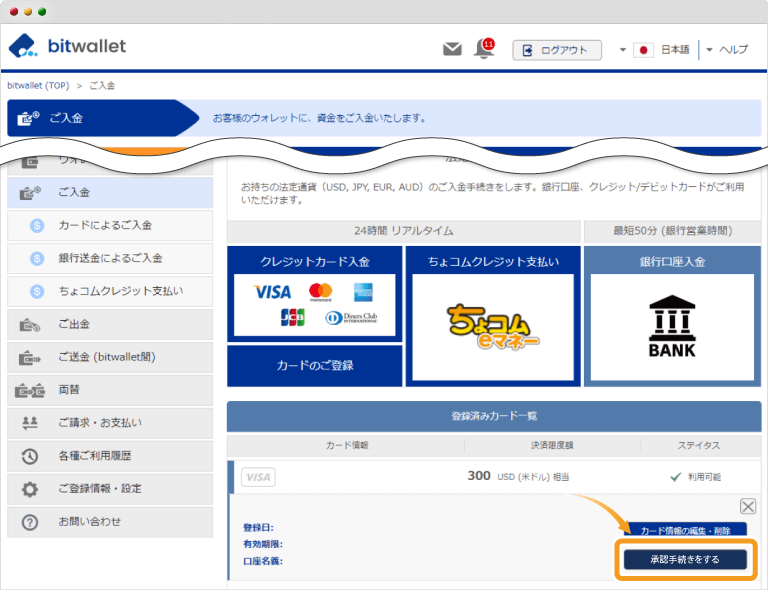The width and height of the screenshot is (768, 590).
Task: Select ご請求・お支払い in the sidebar
Action: tap(110, 423)
